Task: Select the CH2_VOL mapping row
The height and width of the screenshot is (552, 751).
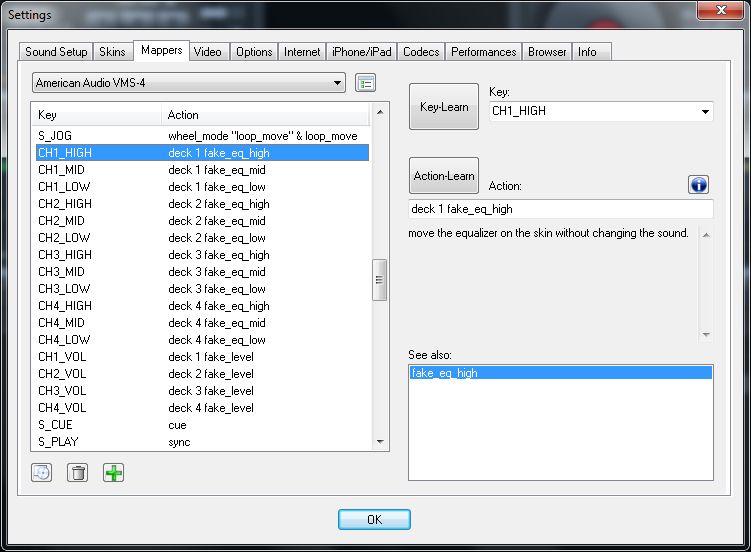Action: (x=200, y=374)
